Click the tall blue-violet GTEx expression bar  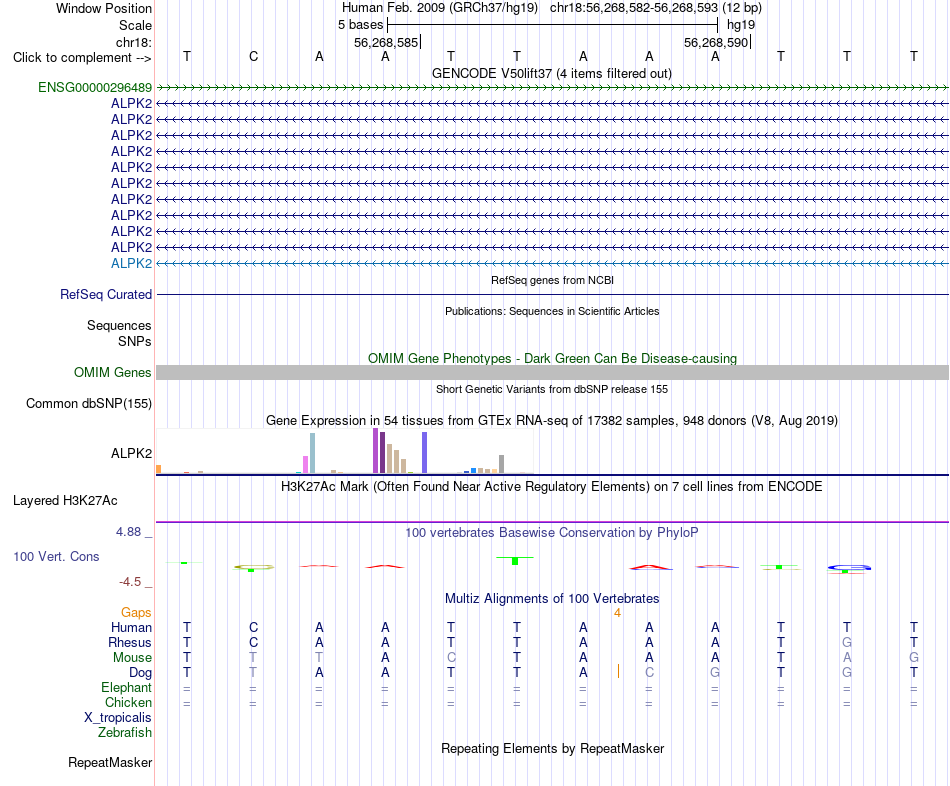pyautogui.click(x=425, y=453)
